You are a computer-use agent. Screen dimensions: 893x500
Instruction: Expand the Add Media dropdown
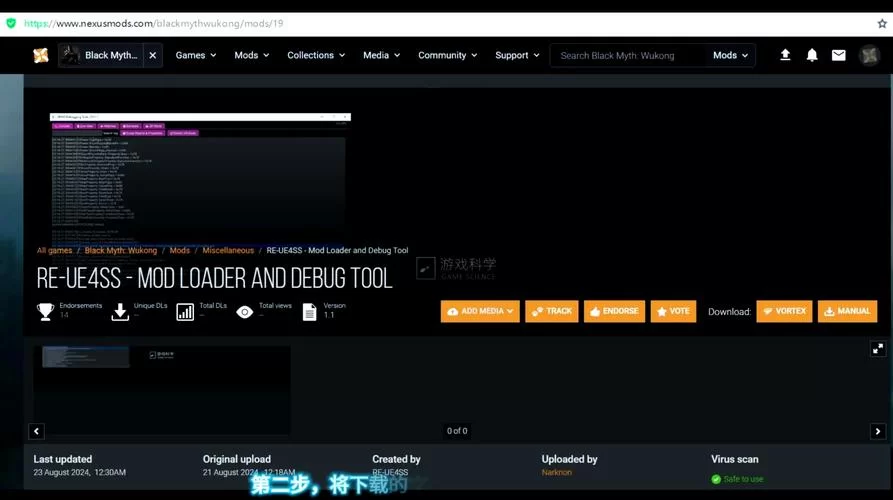click(480, 311)
